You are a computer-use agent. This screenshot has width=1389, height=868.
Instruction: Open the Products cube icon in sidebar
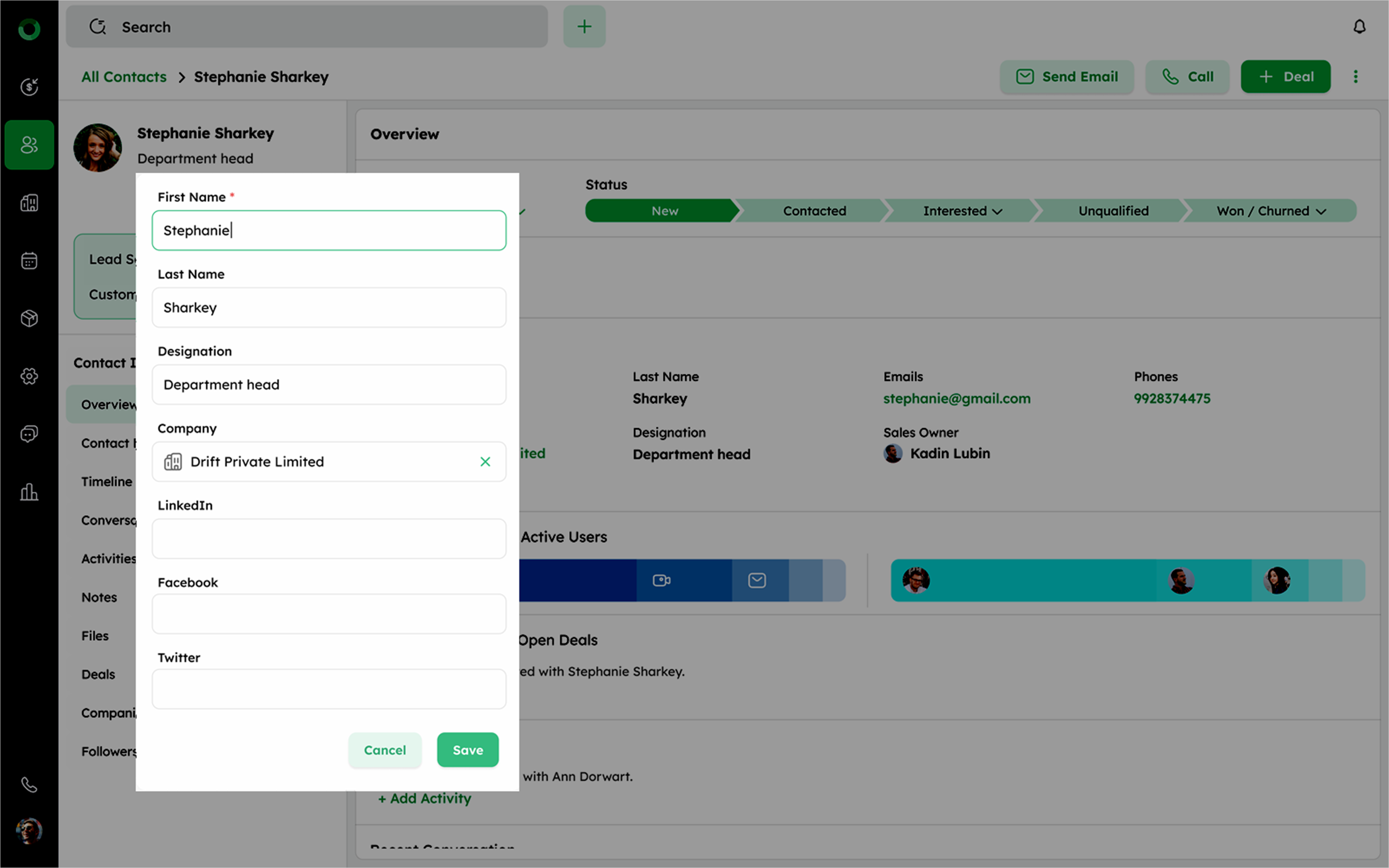[29, 318]
